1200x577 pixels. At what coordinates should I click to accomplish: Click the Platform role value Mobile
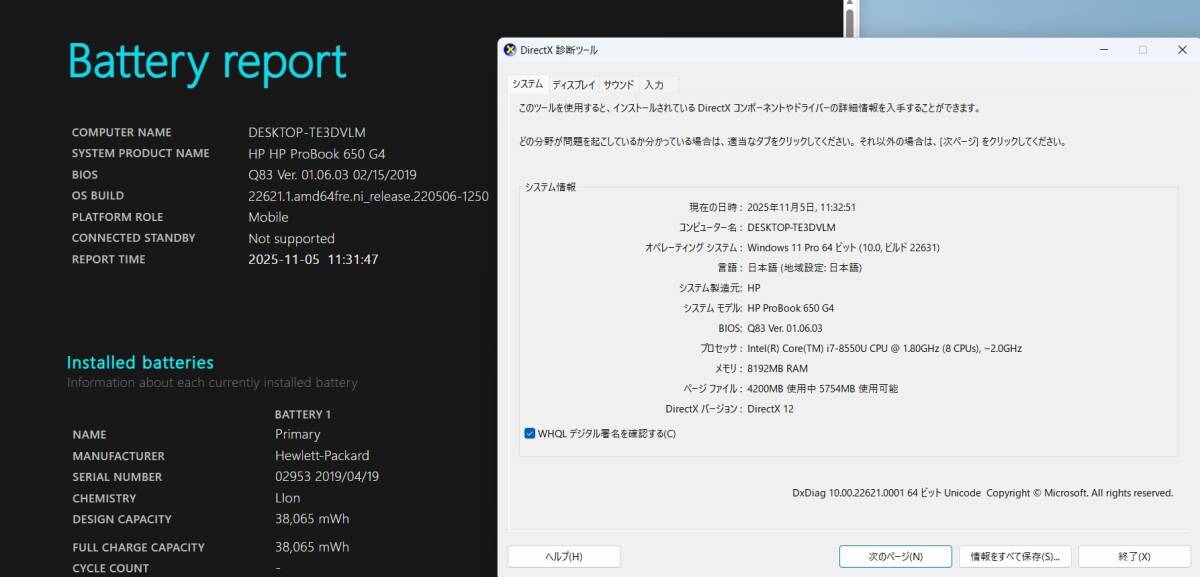pyautogui.click(x=268, y=217)
